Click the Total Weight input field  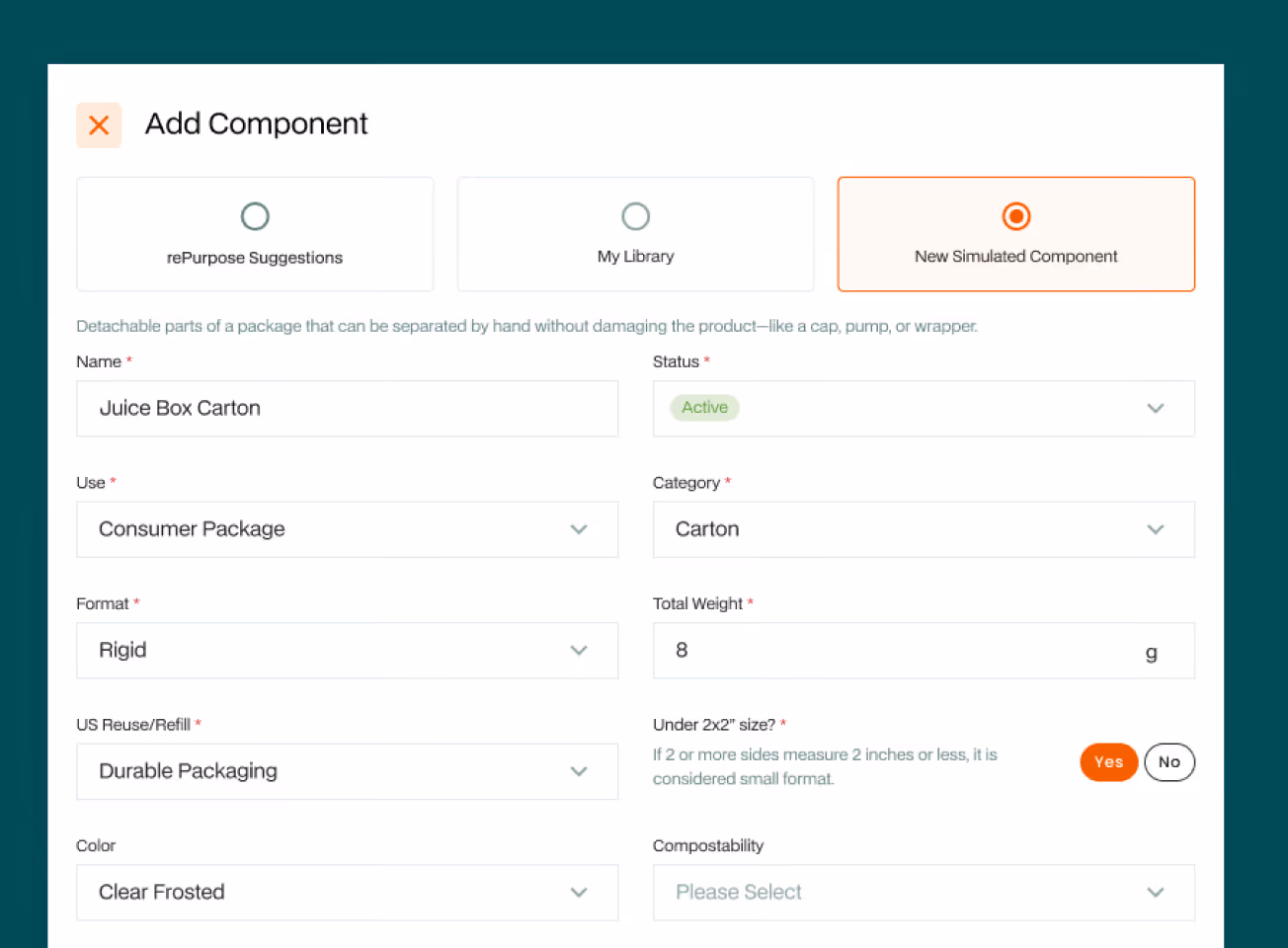924,651
